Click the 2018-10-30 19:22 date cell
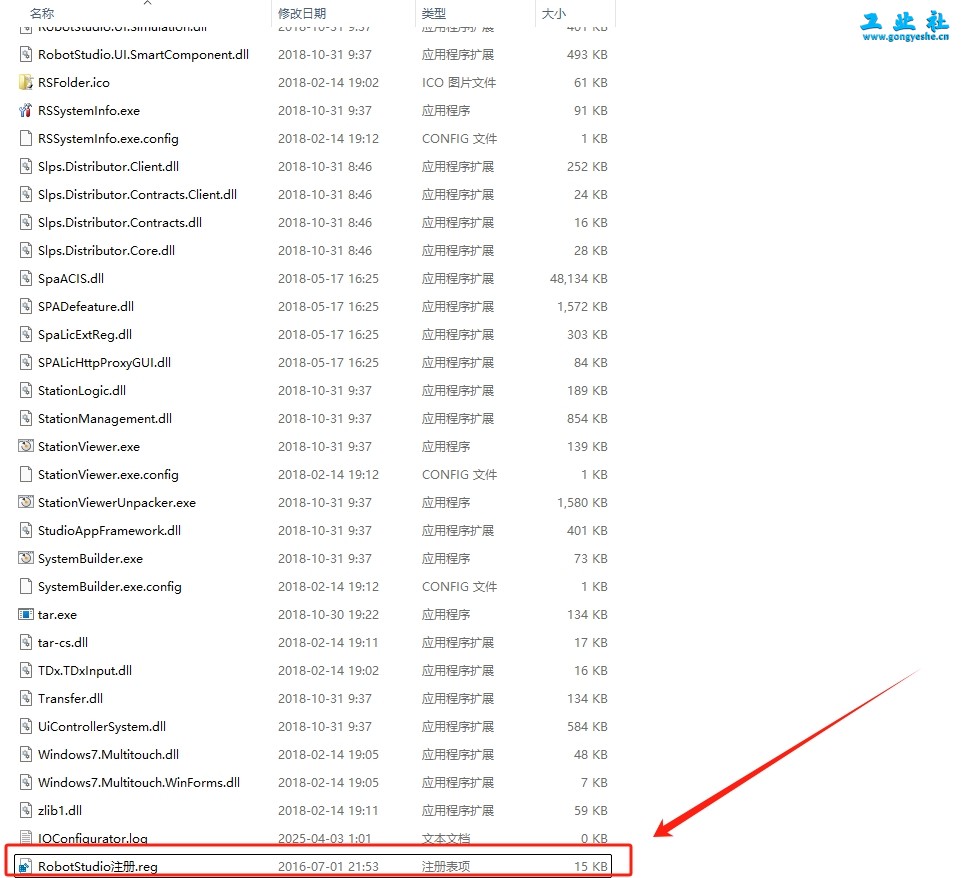 (328, 615)
